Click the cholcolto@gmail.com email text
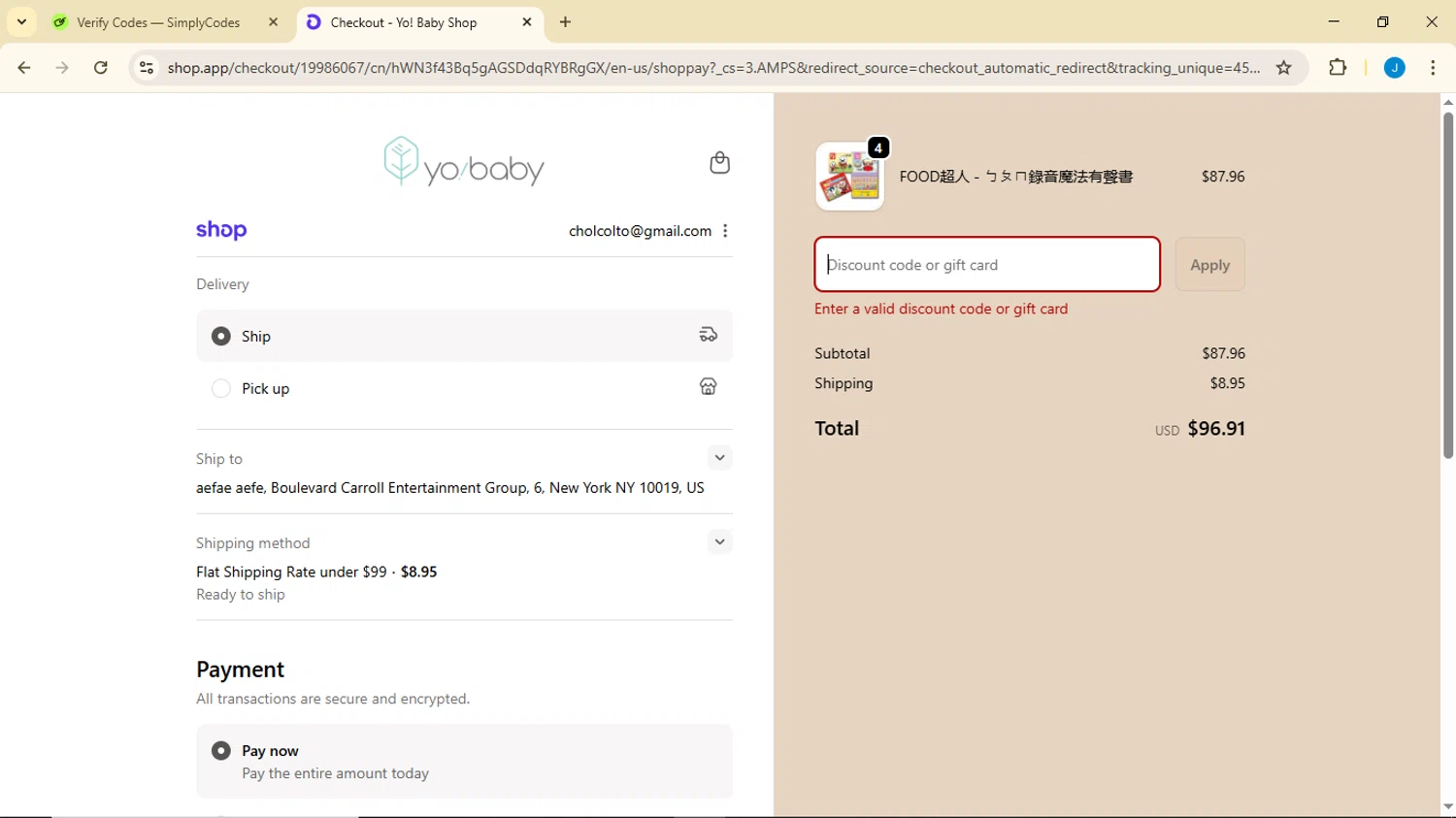This screenshot has height=818, width=1456. click(640, 231)
